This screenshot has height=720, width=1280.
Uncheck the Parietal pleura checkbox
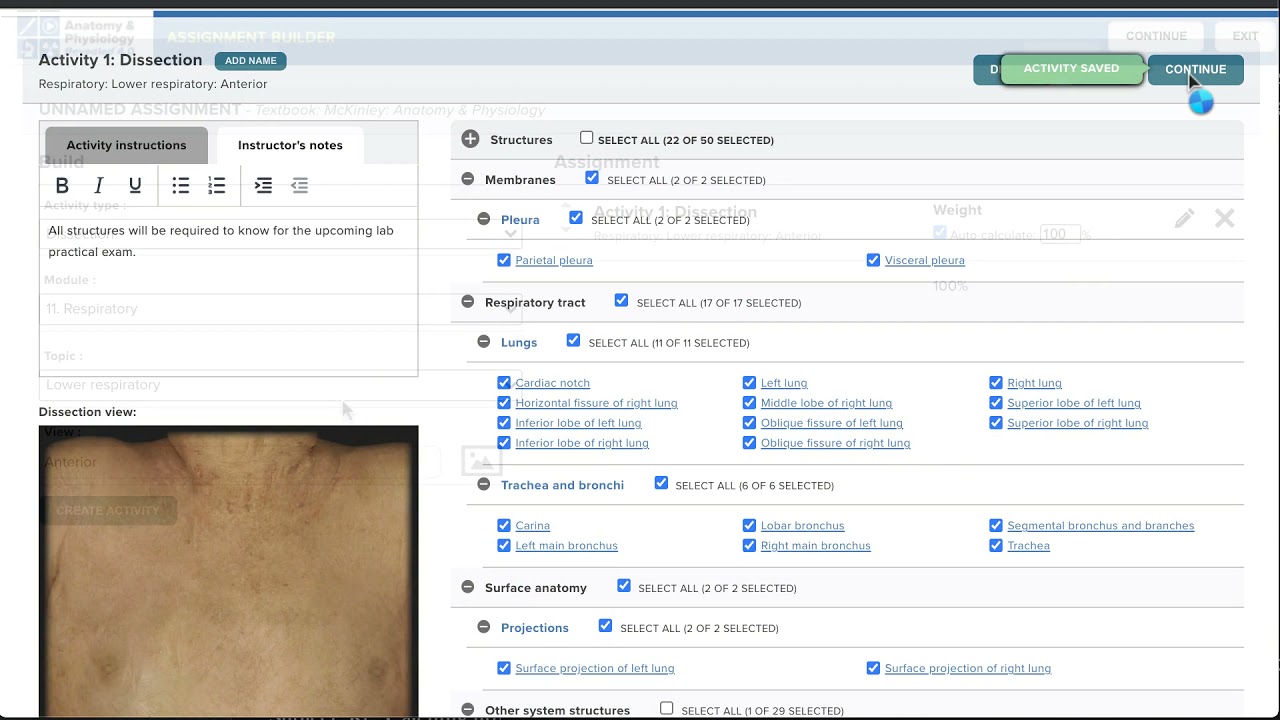[504, 260]
